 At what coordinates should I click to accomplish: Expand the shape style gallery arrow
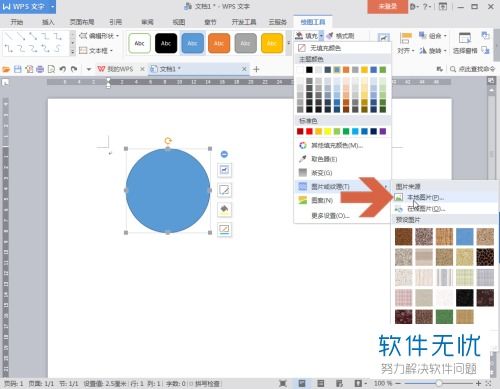[x=289, y=43]
